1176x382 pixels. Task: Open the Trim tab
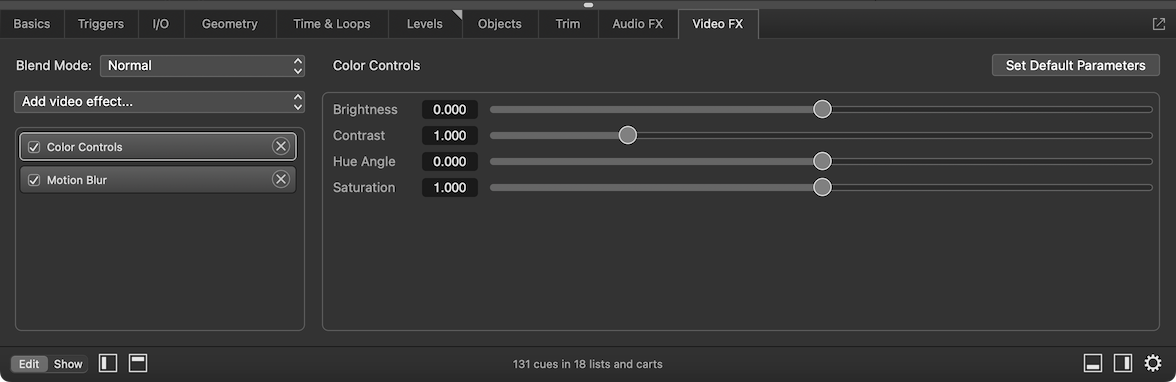point(568,24)
